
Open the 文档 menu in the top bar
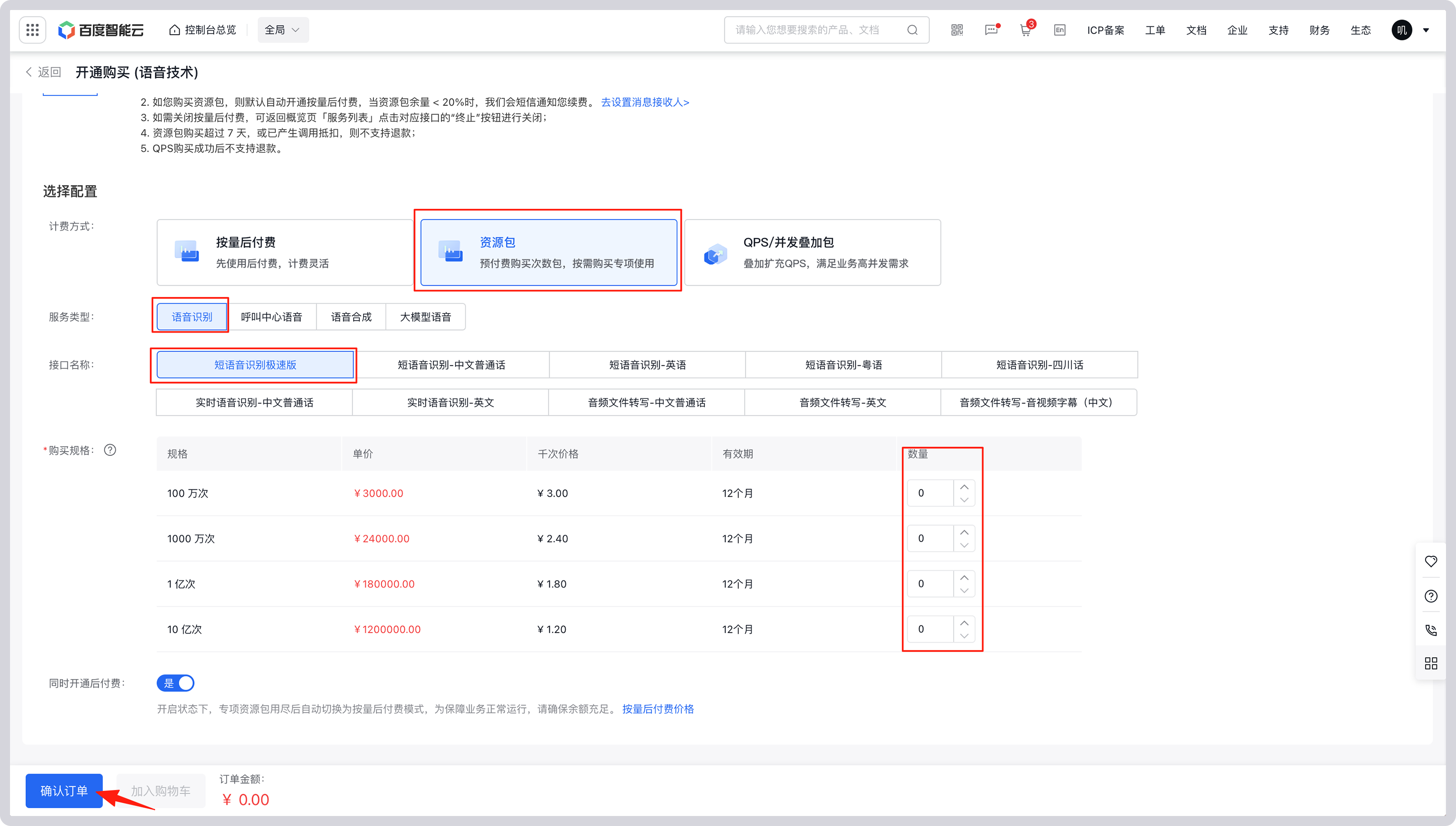(x=1196, y=30)
